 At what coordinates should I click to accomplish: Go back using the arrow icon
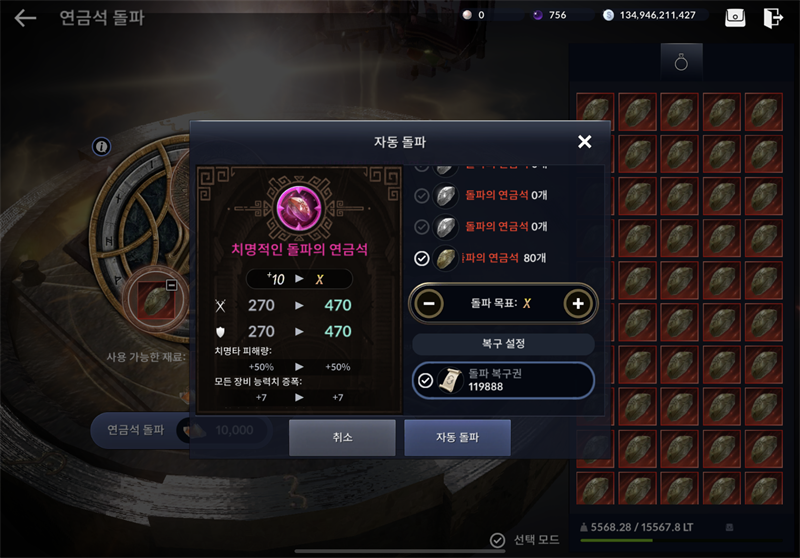[25, 18]
